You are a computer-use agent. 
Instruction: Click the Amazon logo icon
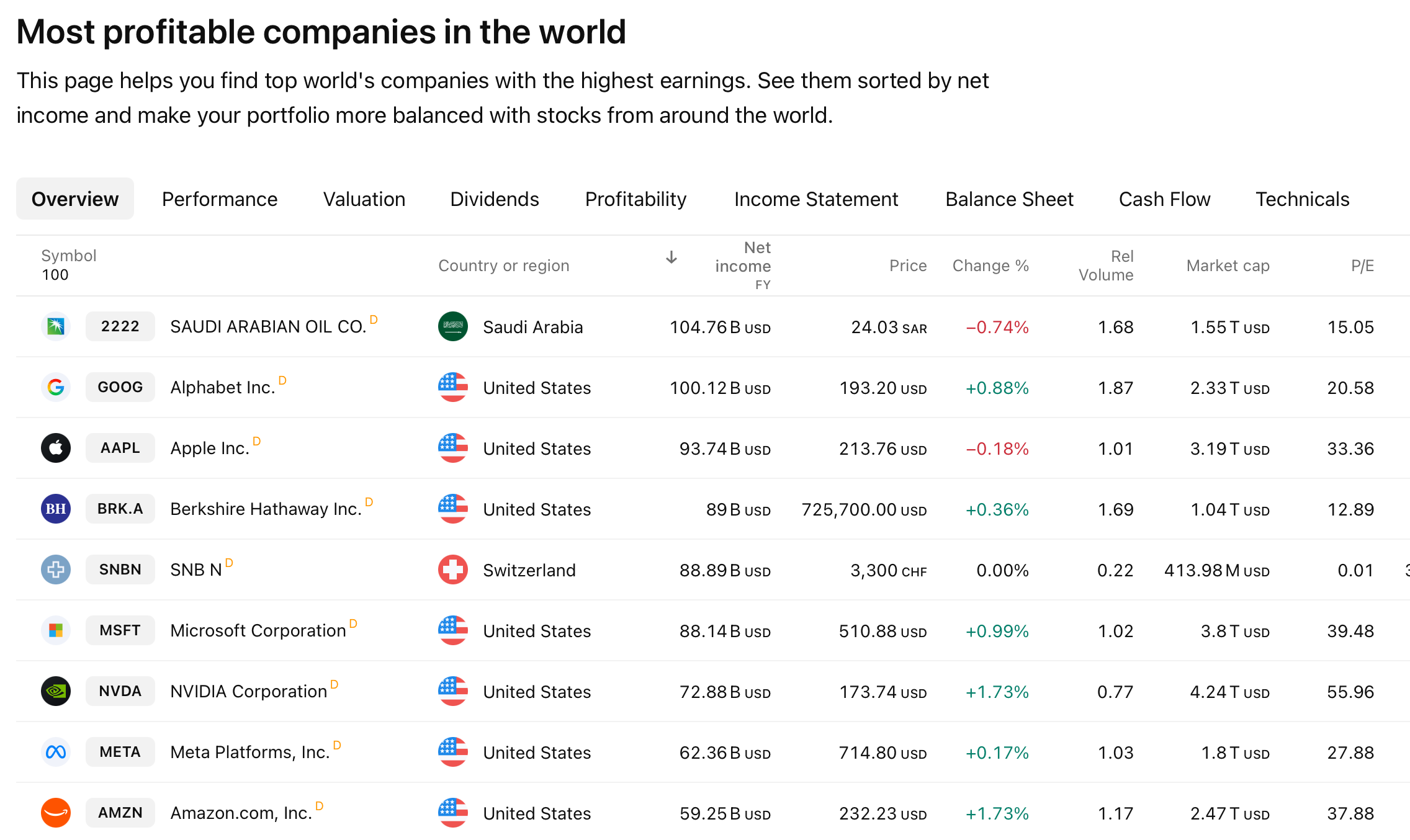click(56, 813)
